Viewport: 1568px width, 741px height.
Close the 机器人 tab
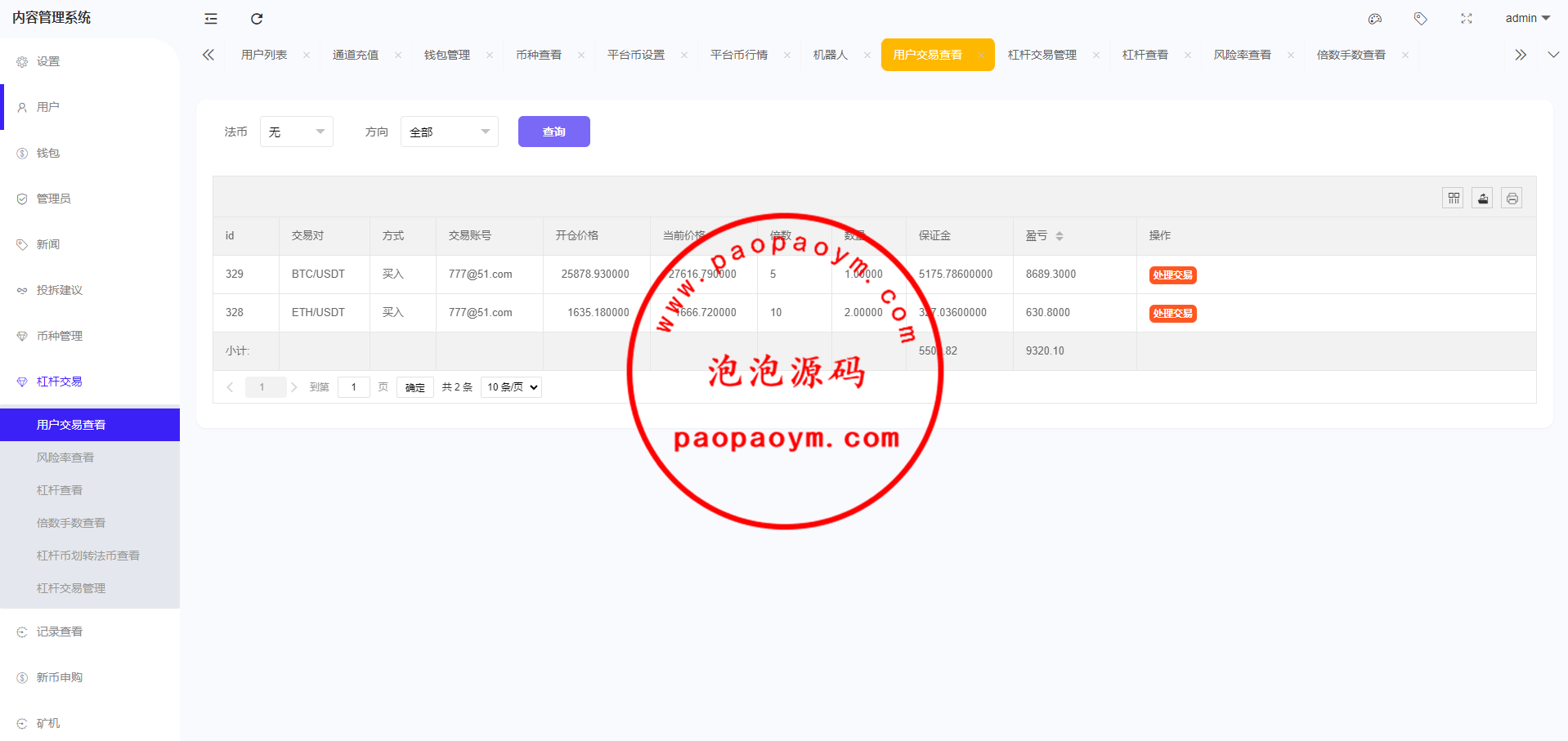pos(867,55)
